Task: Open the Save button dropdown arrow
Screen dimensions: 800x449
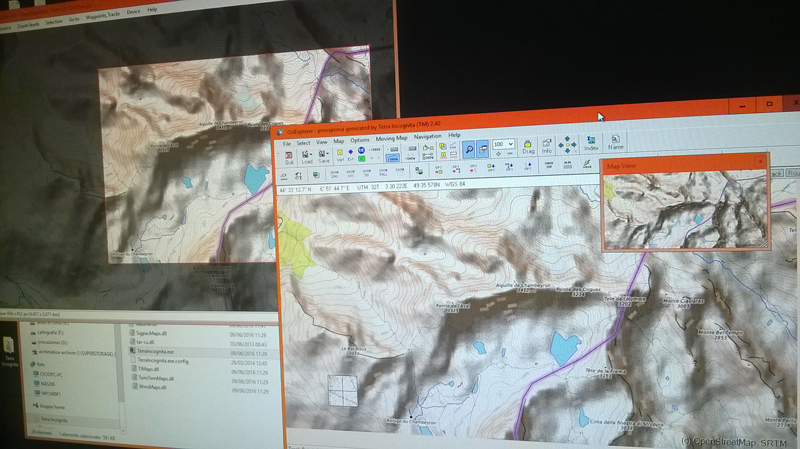Action: point(328,154)
